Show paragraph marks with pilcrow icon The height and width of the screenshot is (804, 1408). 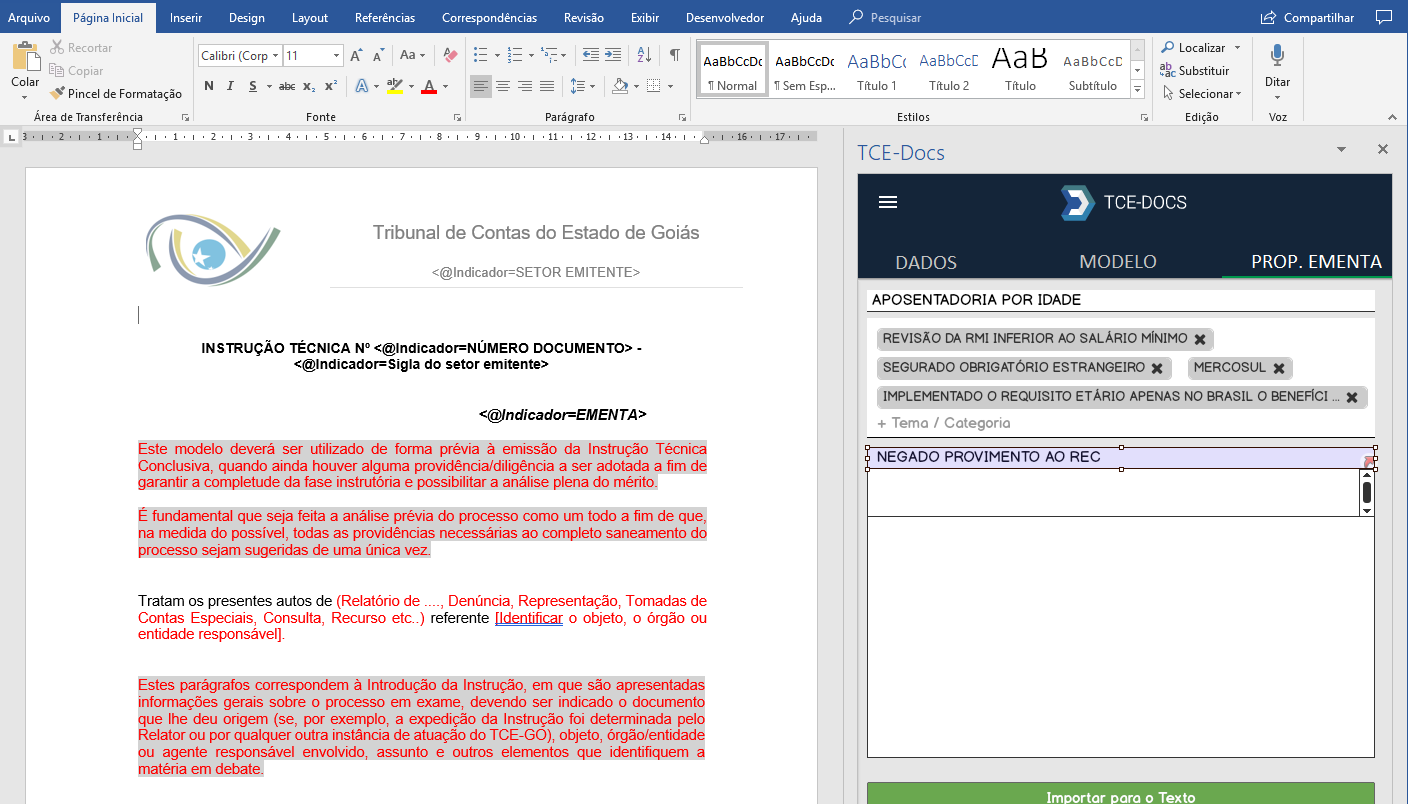coord(675,55)
